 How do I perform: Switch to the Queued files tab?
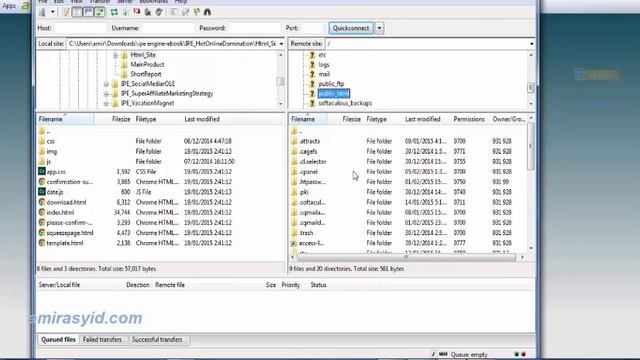[x=58, y=340]
